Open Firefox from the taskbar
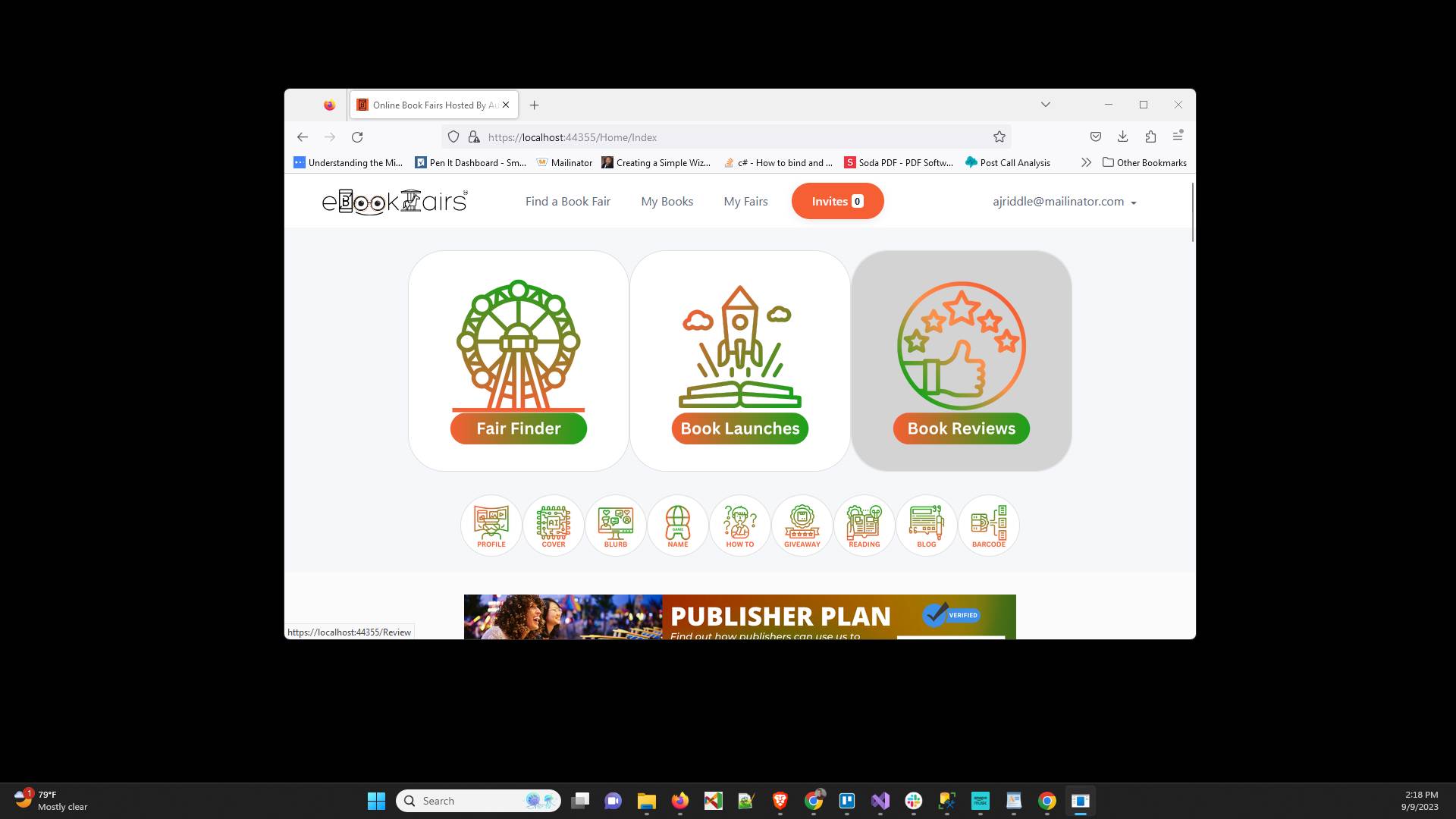1456x819 pixels. tap(679, 800)
